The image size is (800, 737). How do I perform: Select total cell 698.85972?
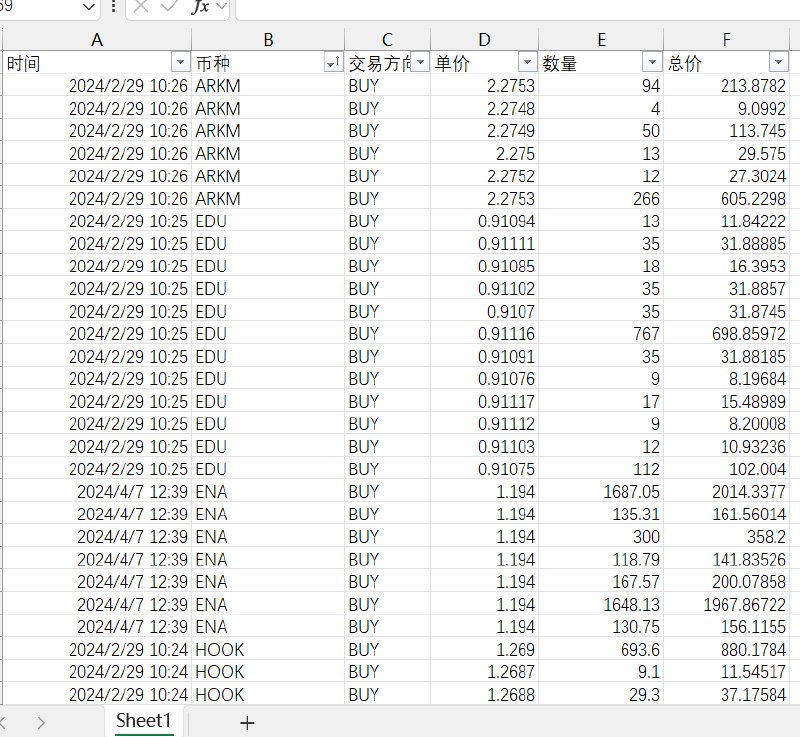727,333
